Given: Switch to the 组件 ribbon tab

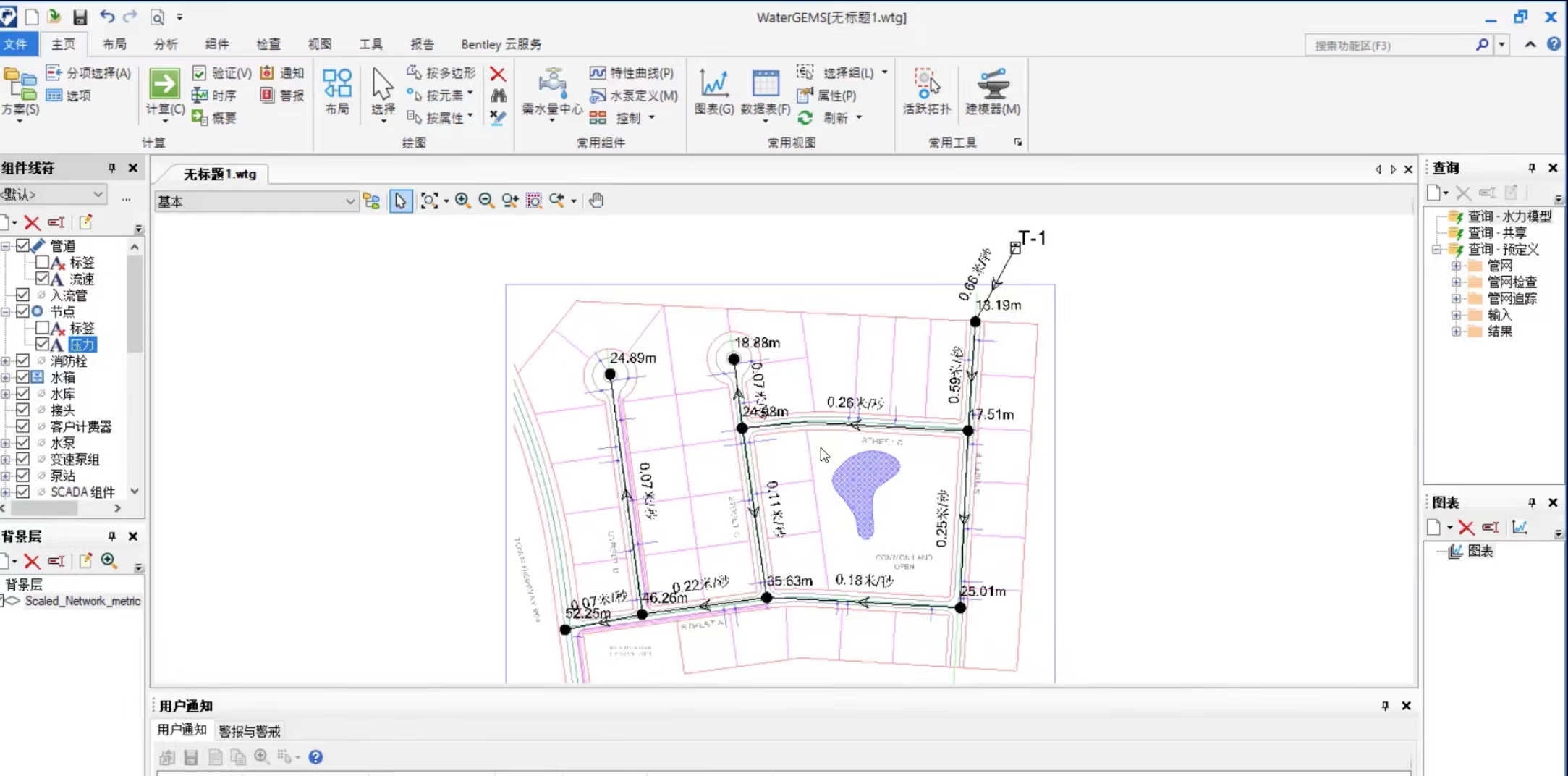Looking at the screenshot, I should tap(217, 44).
